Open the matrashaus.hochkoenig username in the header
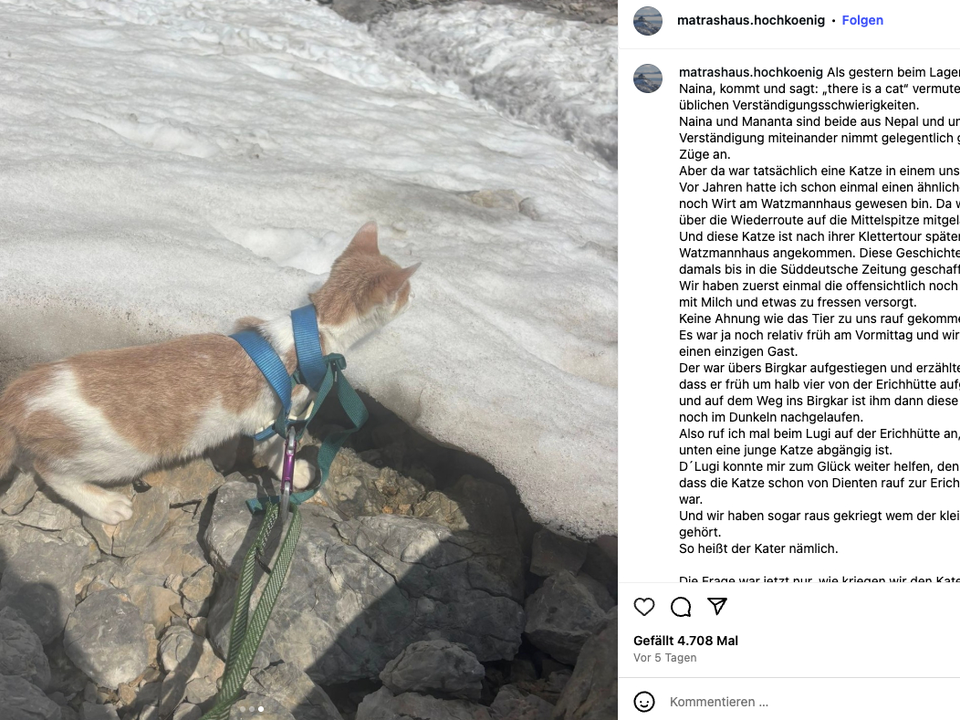Image resolution: width=960 pixels, height=720 pixels. click(x=751, y=20)
